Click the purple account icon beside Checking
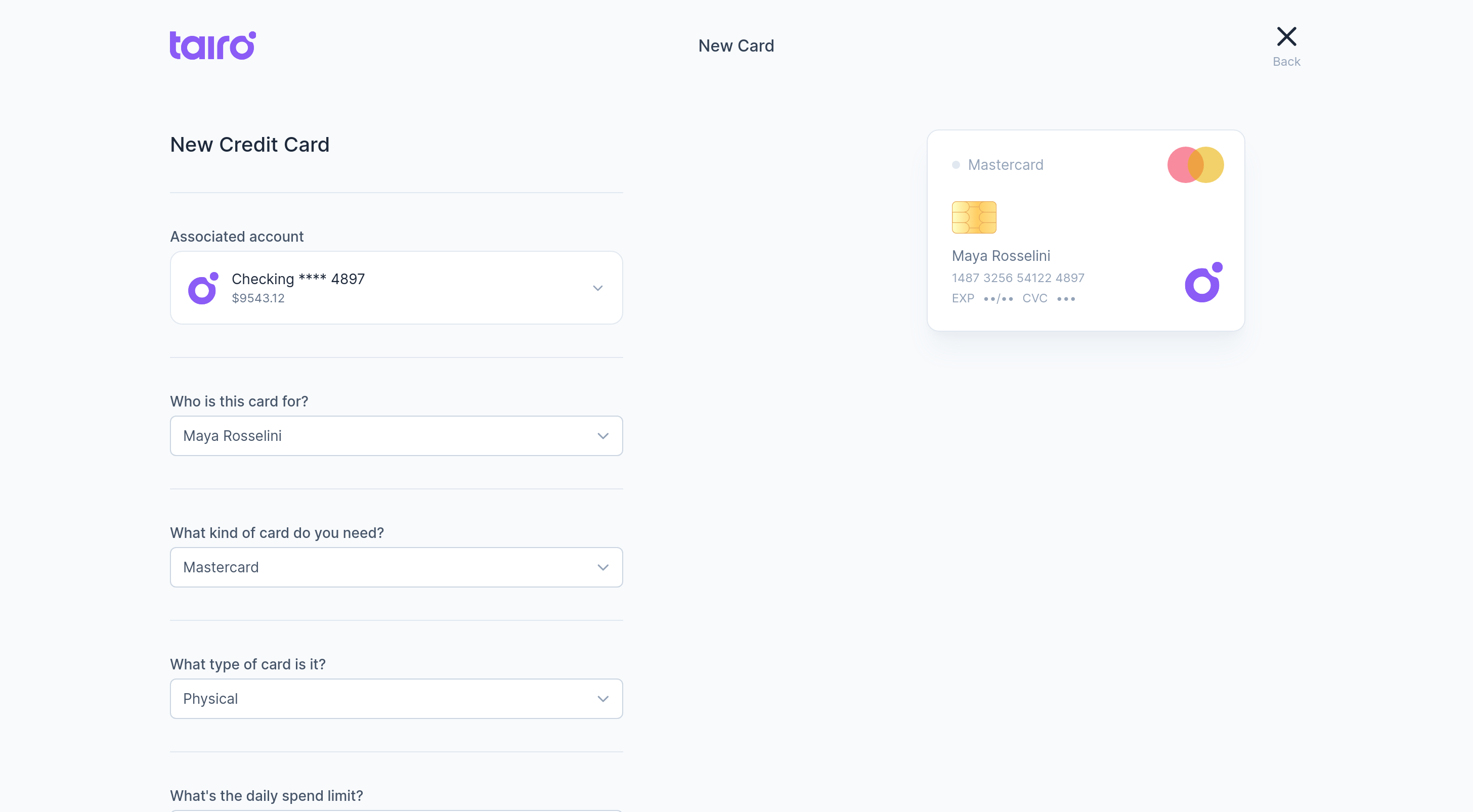1473x812 pixels. (x=203, y=288)
